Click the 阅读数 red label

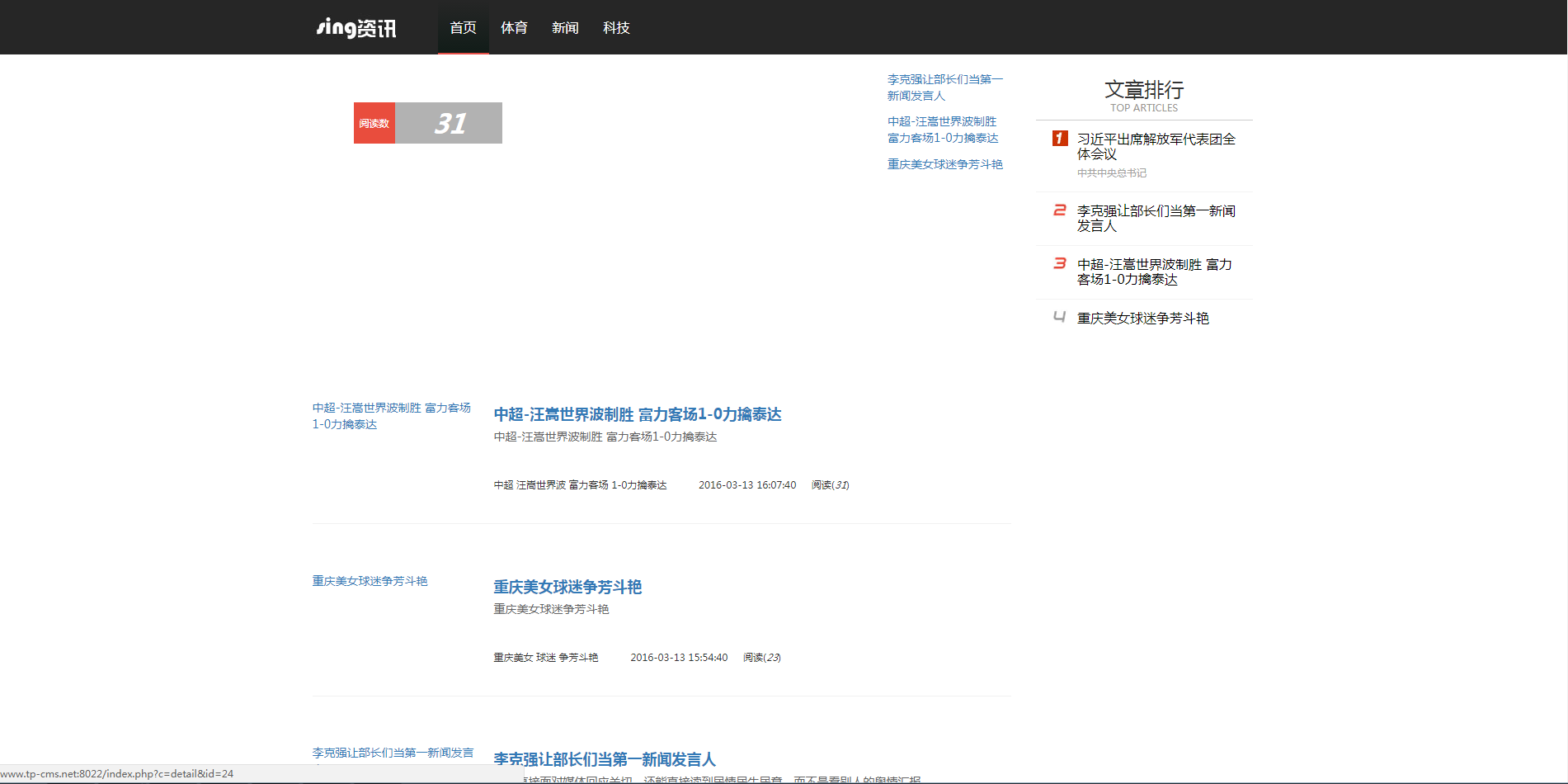click(374, 123)
